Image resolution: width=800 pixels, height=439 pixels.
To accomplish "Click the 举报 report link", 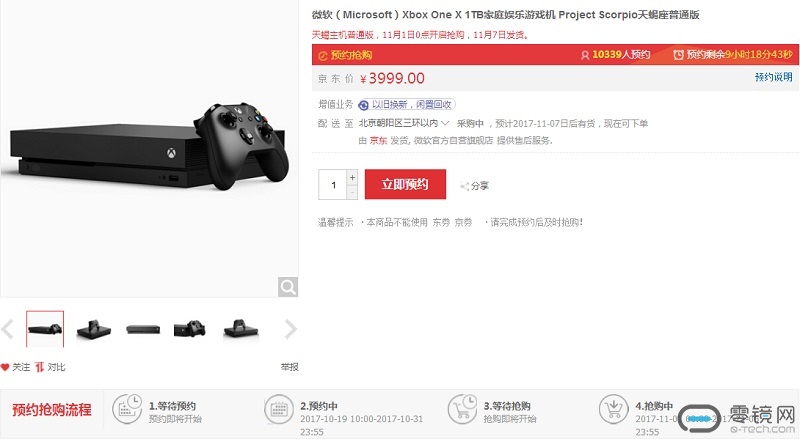I will 290,367.
